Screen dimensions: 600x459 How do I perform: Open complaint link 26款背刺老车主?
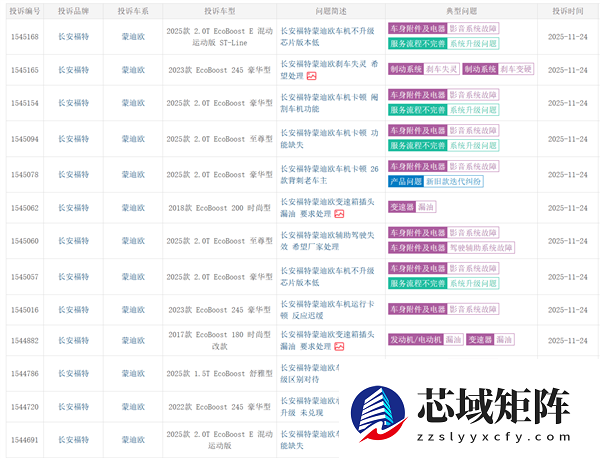coord(329,174)
